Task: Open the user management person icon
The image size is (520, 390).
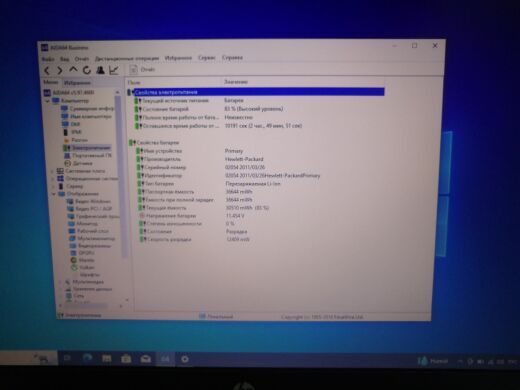Action: [100, 70]
